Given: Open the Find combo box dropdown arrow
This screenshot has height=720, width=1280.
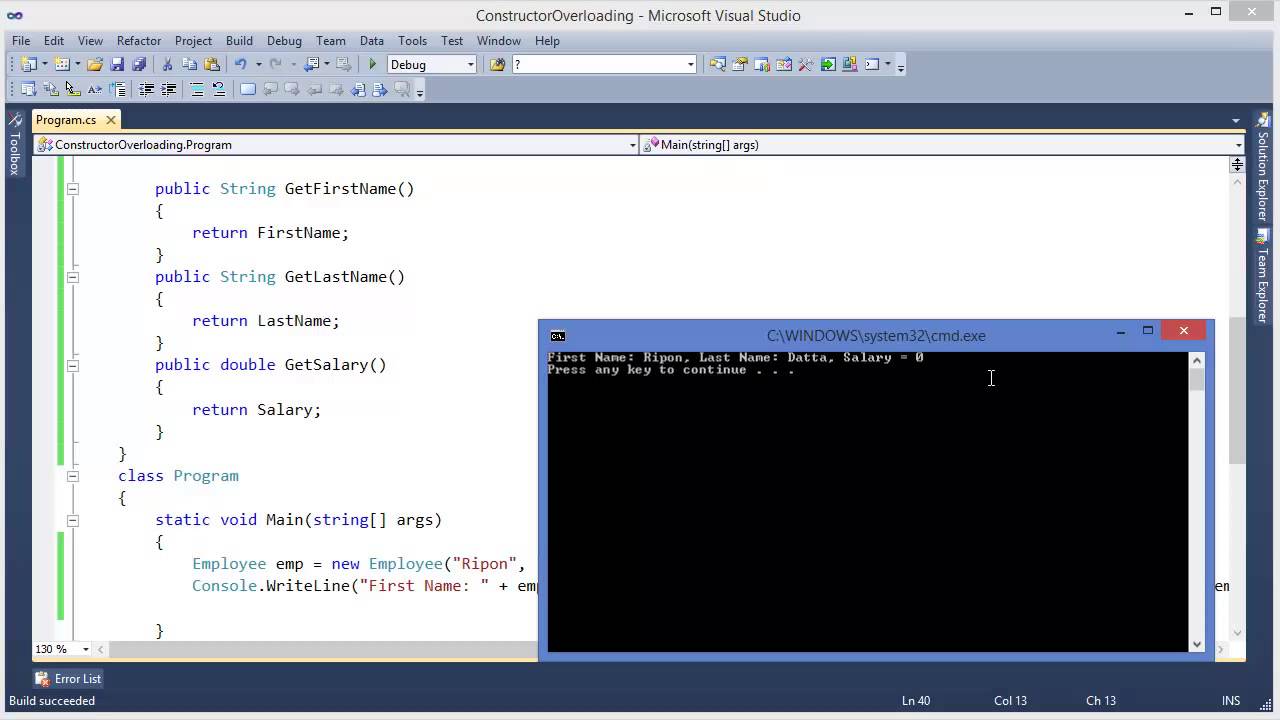Looking at the screenshot, I should (690, 64).
